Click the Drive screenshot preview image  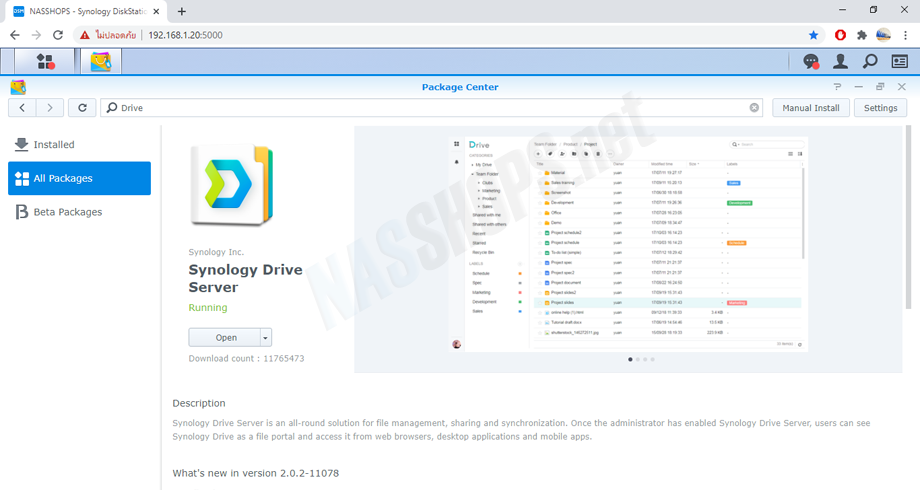coord(628,244)
